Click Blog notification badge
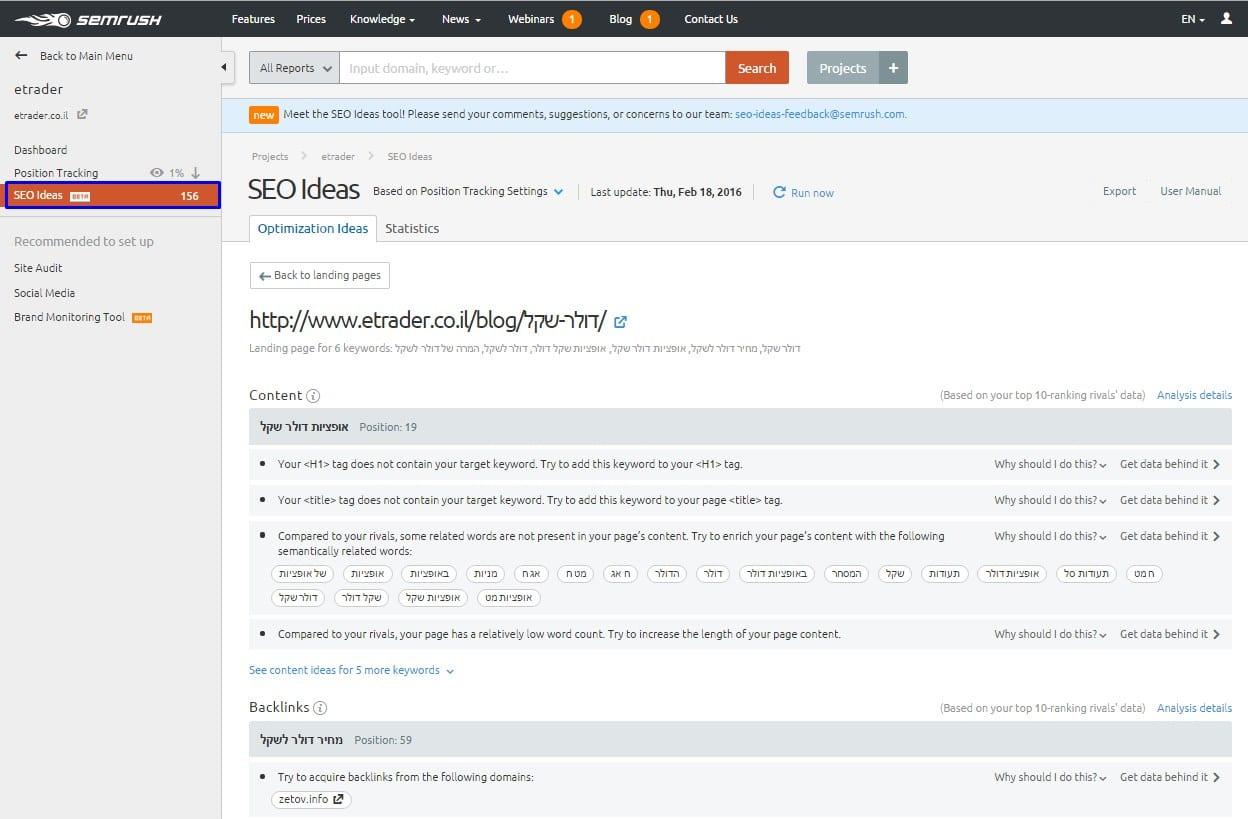 (x=649, y=19)
